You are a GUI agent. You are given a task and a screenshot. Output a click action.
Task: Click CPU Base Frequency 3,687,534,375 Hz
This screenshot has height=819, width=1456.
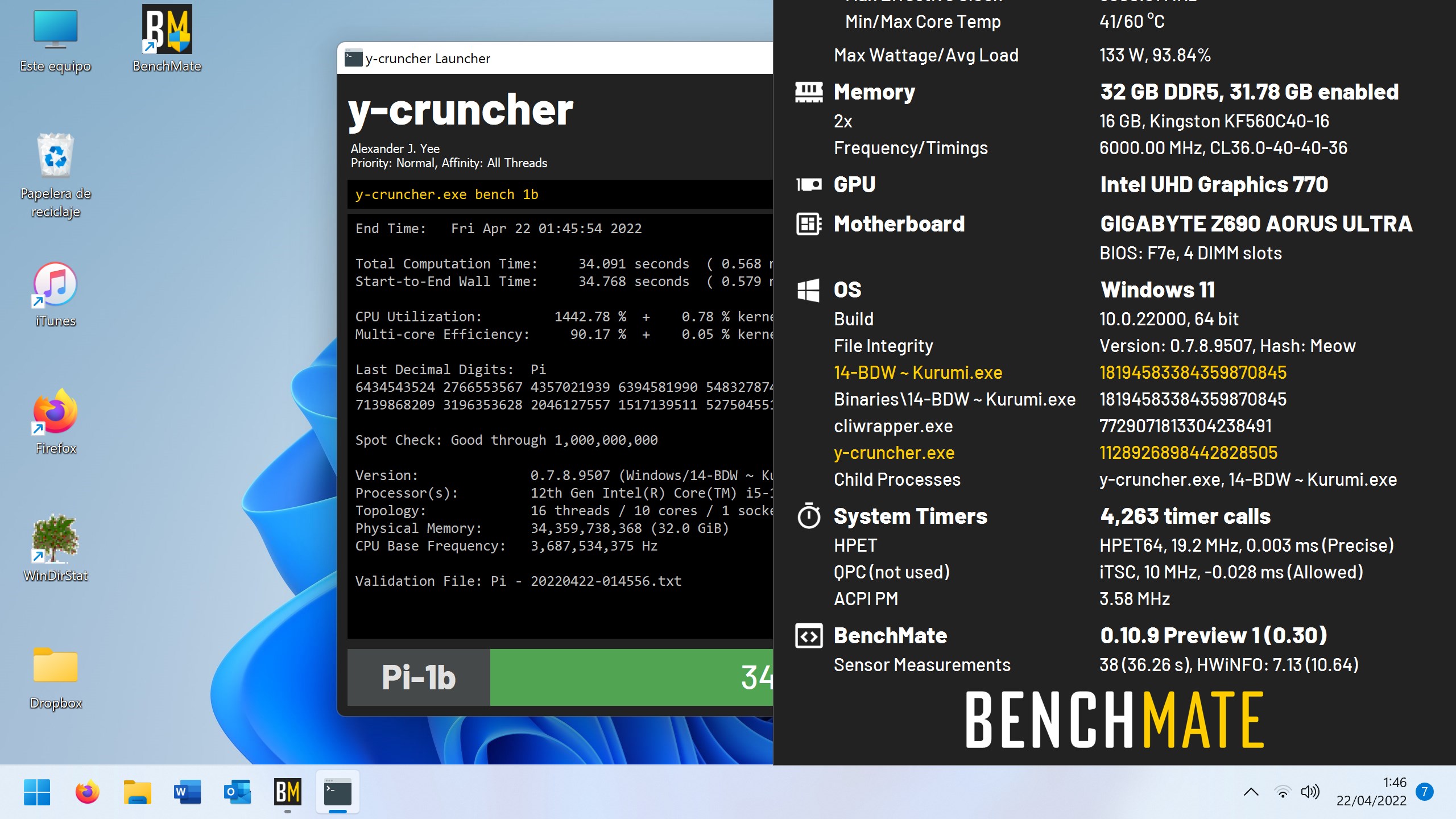(x=506, y=546)
